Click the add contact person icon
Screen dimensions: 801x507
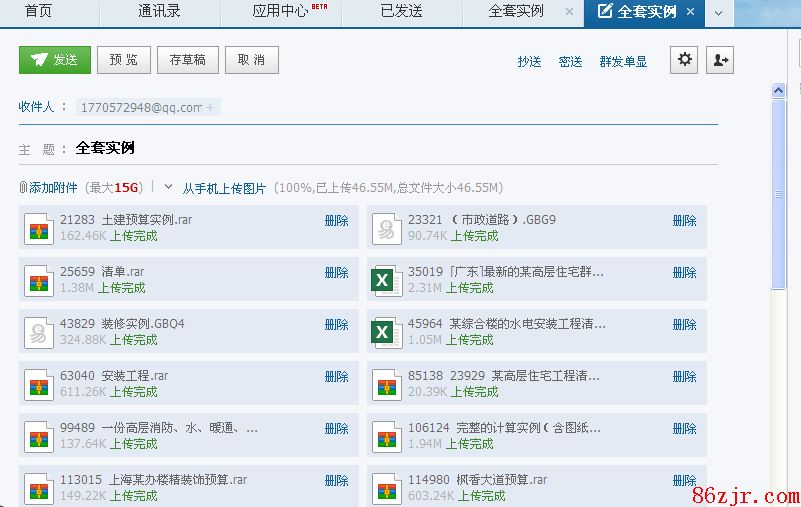pos(719,60)
